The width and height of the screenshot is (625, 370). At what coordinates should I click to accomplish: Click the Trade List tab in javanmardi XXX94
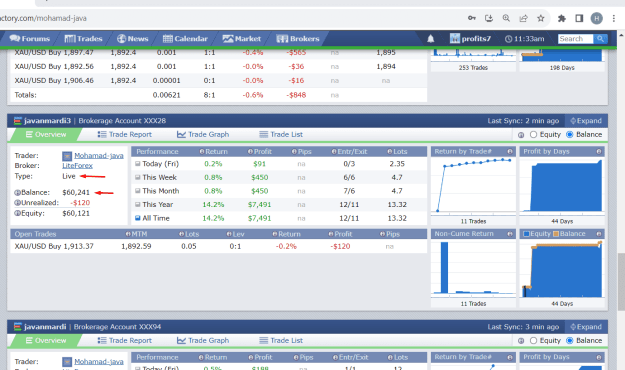(281, 340)
